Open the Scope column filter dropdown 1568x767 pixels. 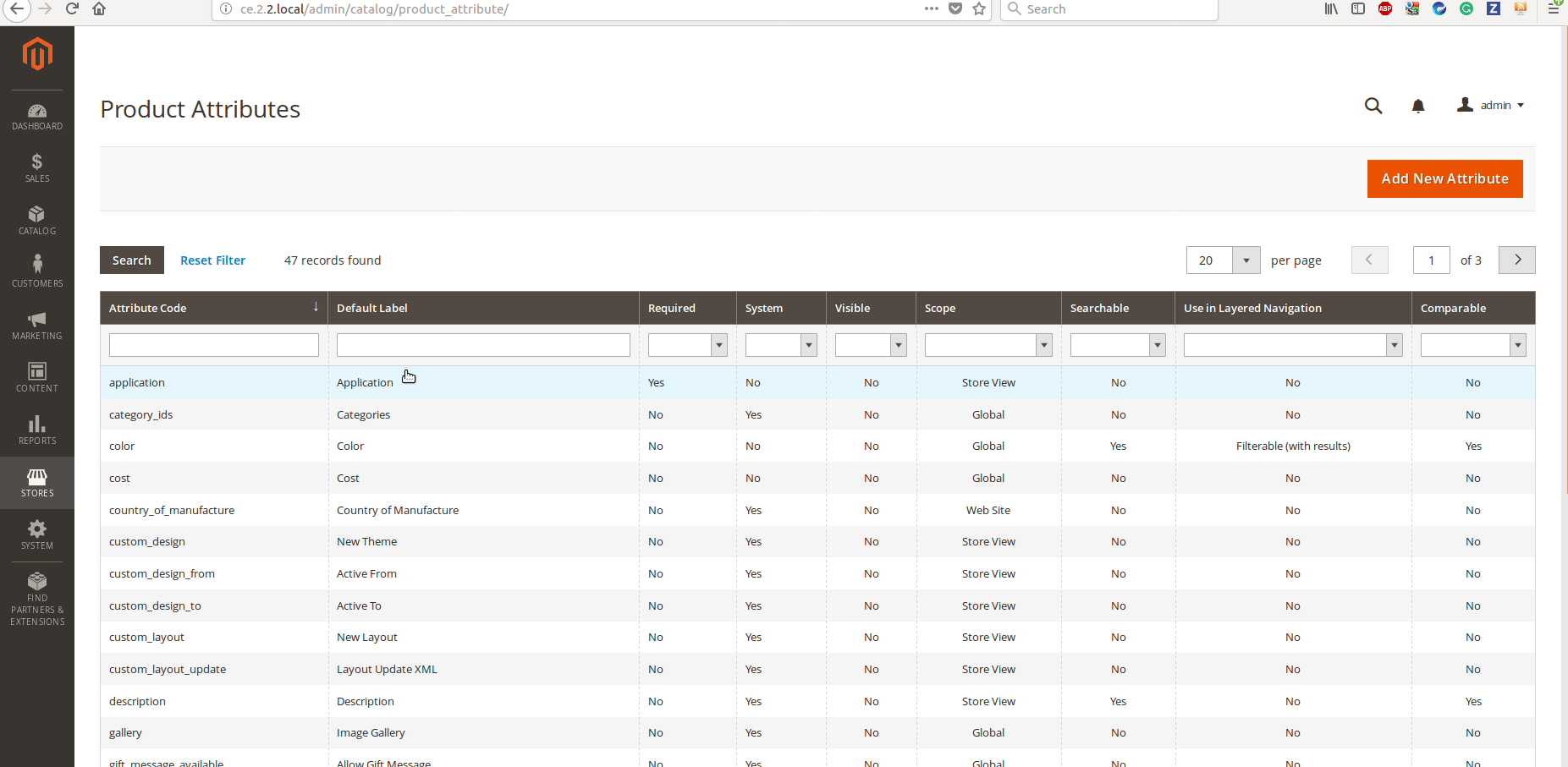(x=1043, y=344)
